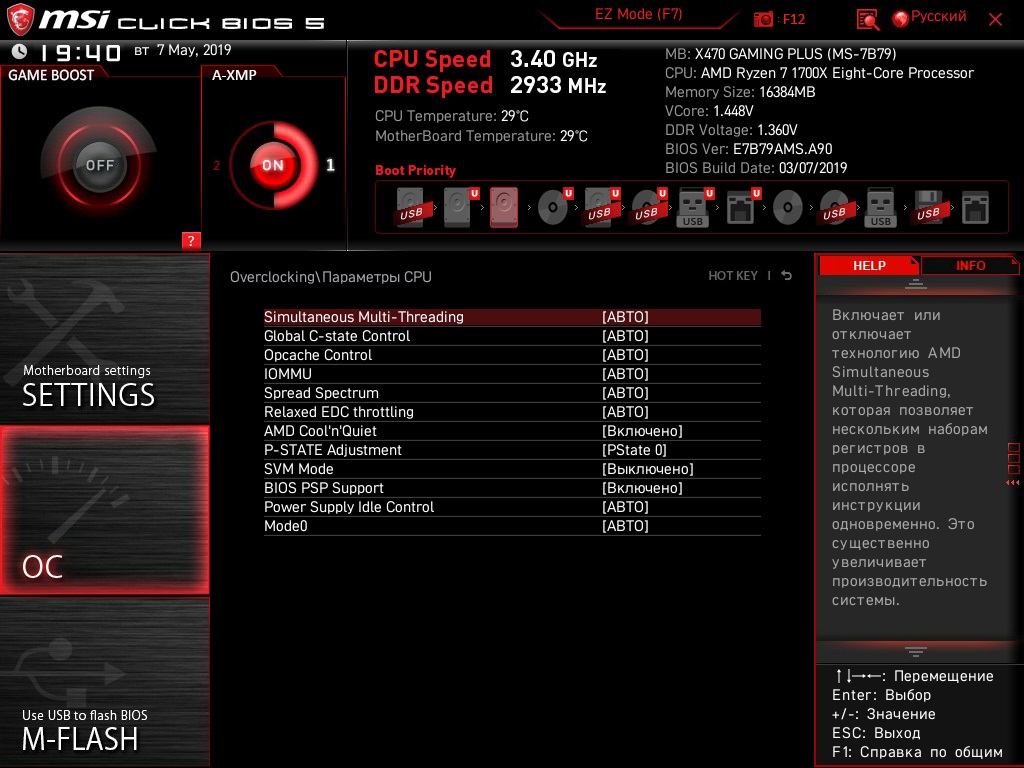Screen dimensions: 1024x768
Task: Click the help panel top scroll grip
Action: (x=916, y=283)
